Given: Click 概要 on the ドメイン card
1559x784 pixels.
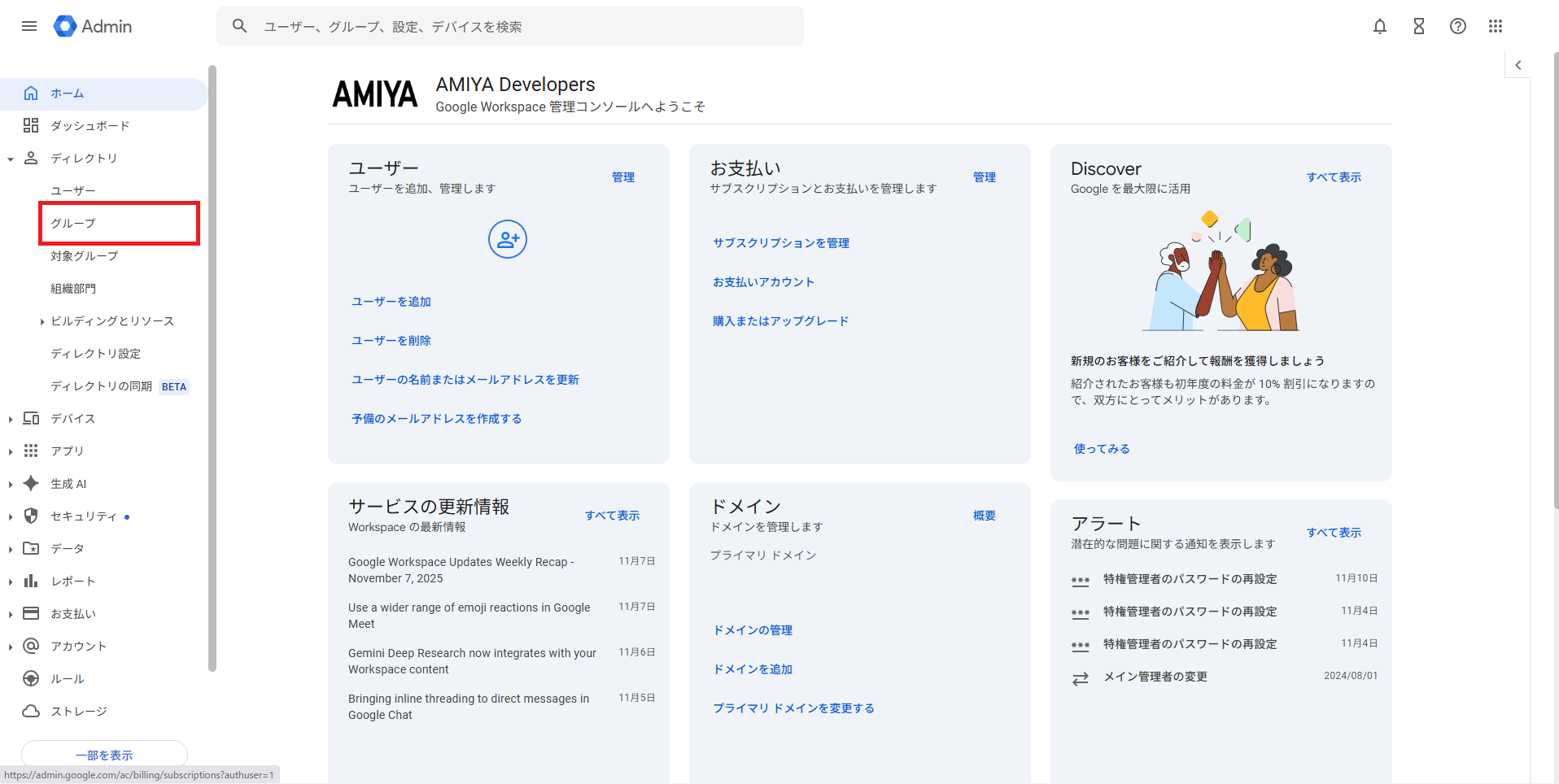Looking at the screenshot, I should point(985,515).
